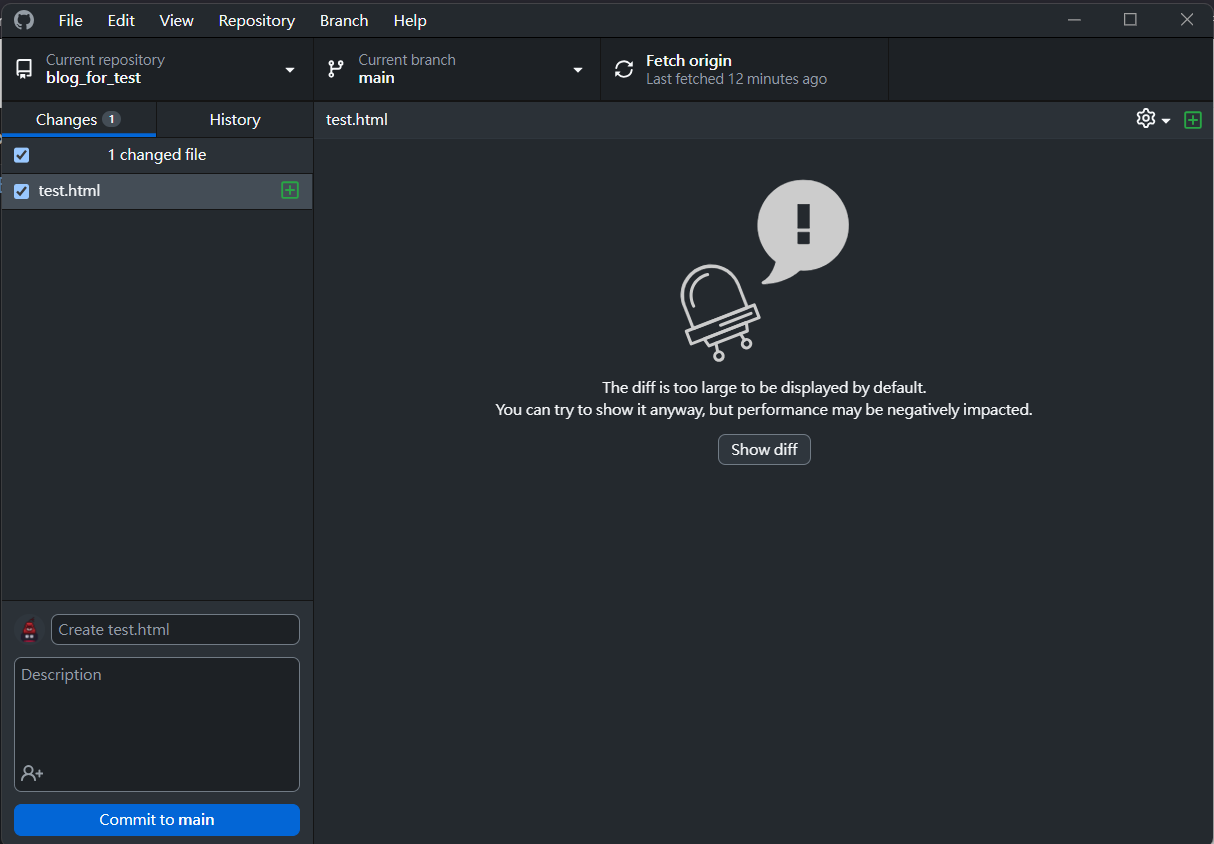Switch to the Changes tab

pyautogui.click(x=78, y=119)
